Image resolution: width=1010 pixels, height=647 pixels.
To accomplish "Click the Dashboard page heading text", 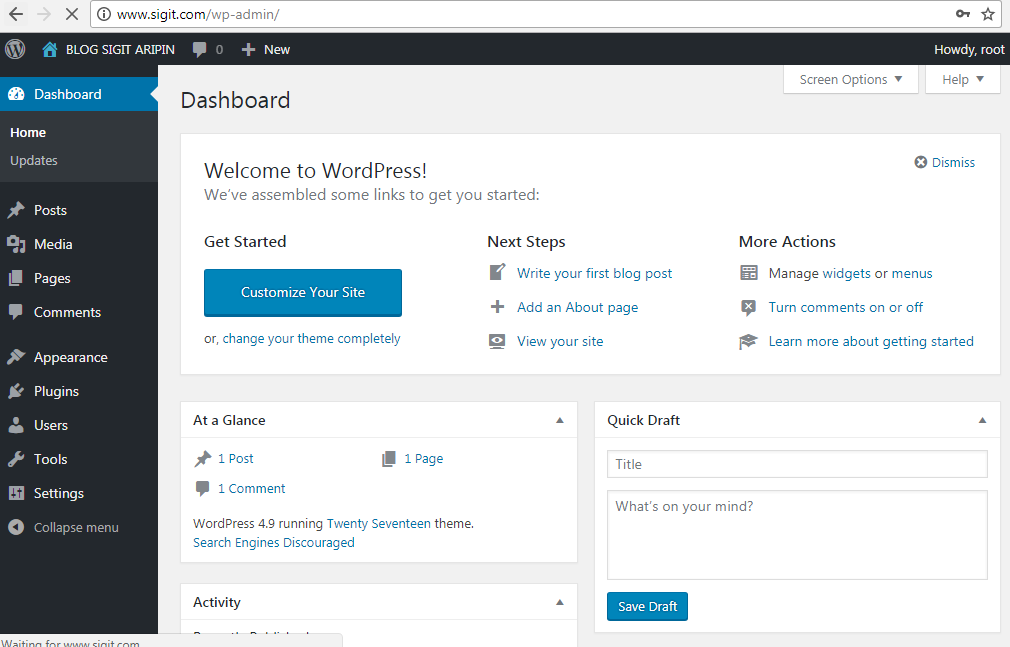I will tap(235, 101).
